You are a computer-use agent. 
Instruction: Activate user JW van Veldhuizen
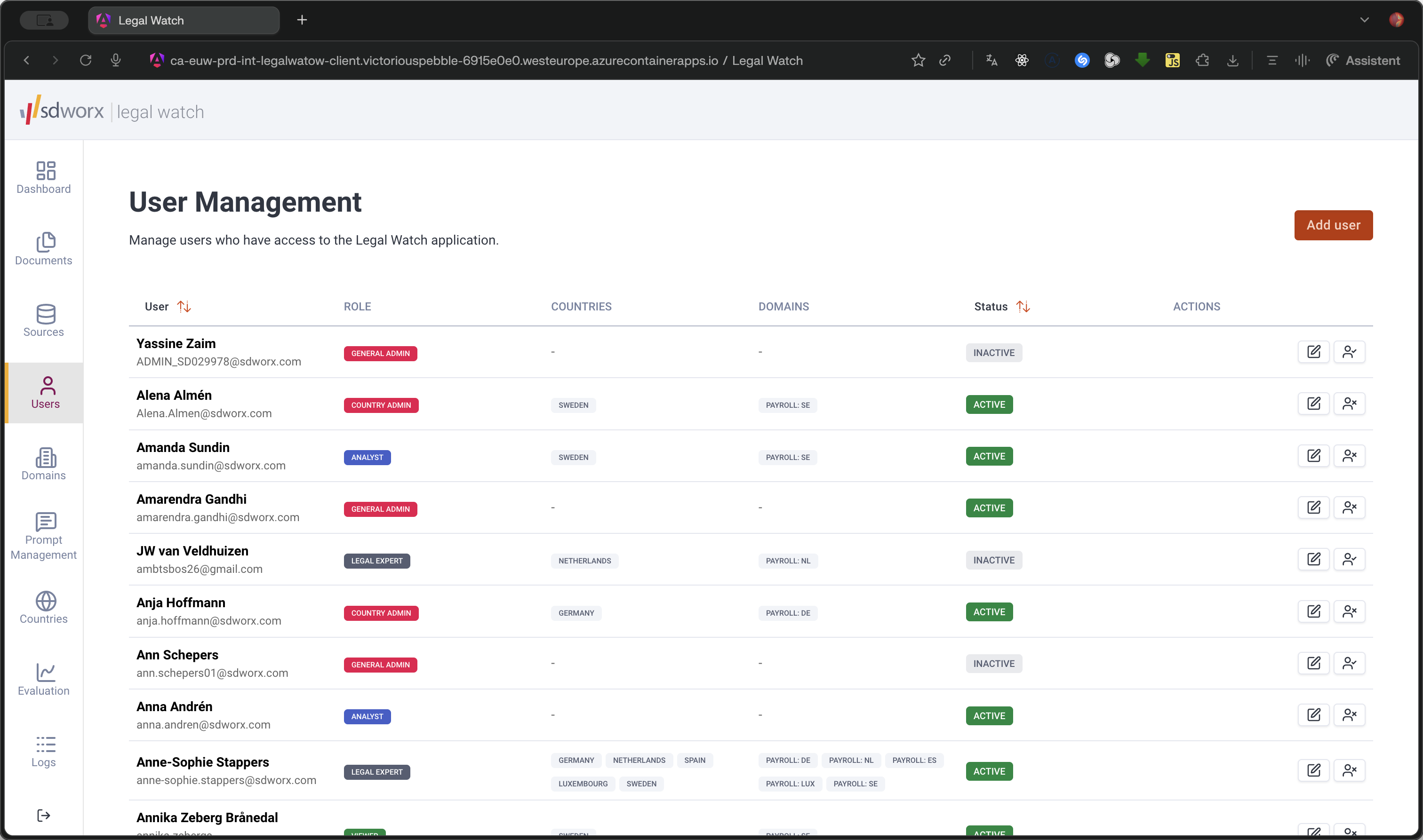click(x=1350, y=559)
